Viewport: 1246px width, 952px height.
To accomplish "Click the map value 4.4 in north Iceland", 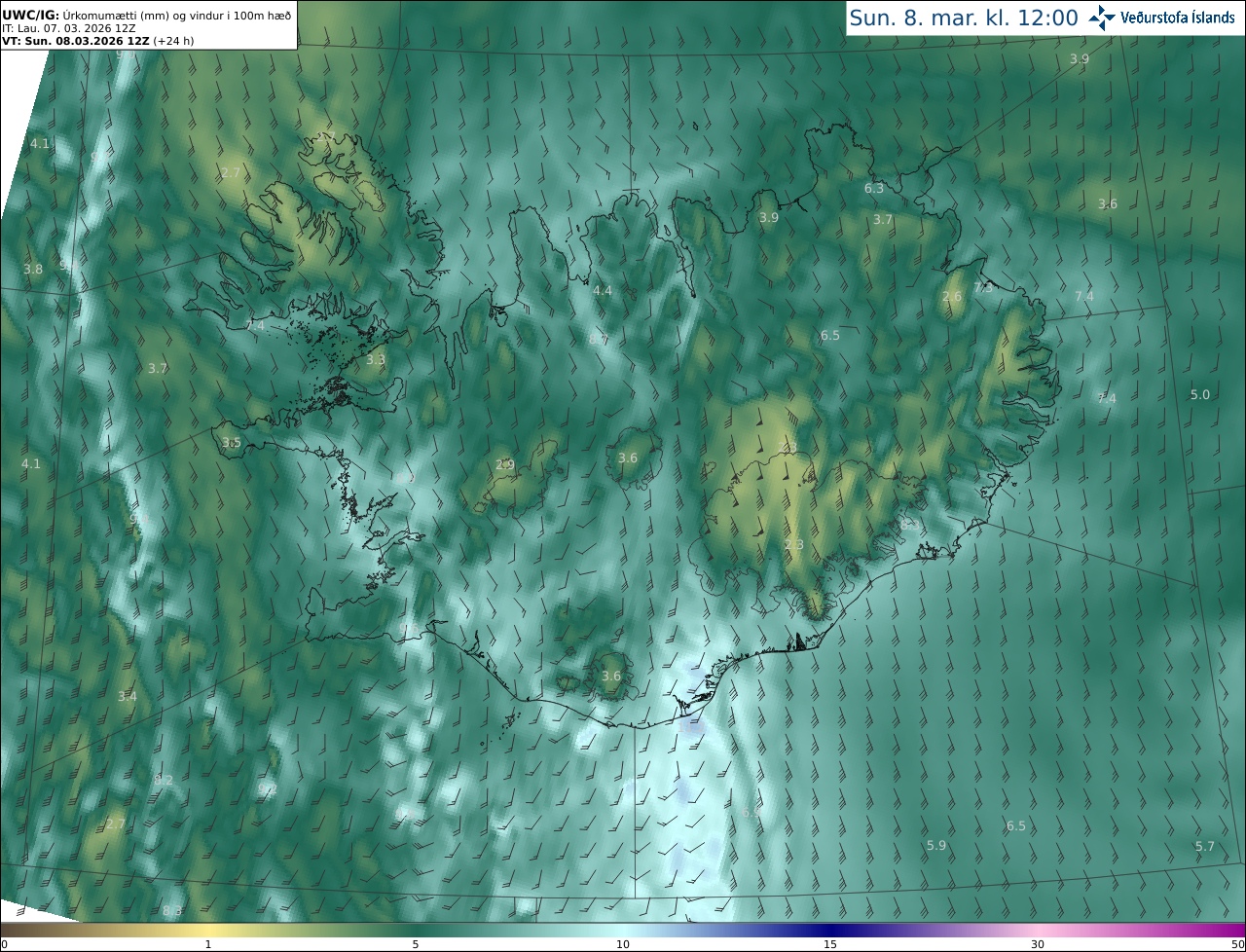I will click(603, 290).
